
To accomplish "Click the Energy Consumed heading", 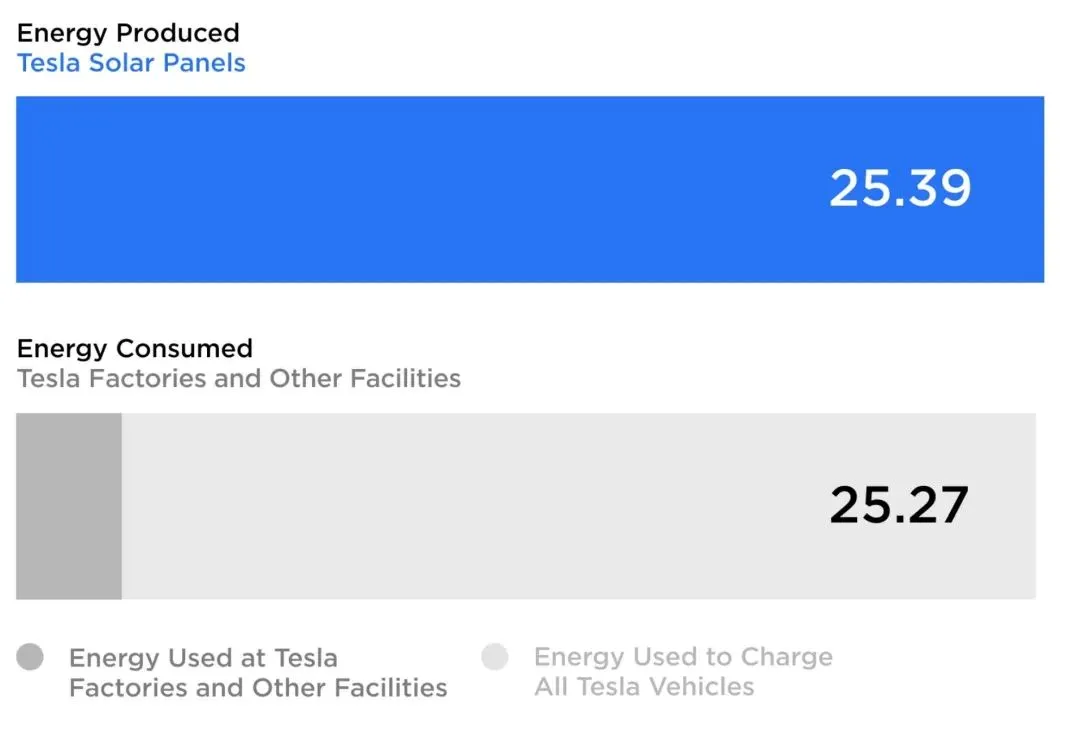I will click(135, 348).
